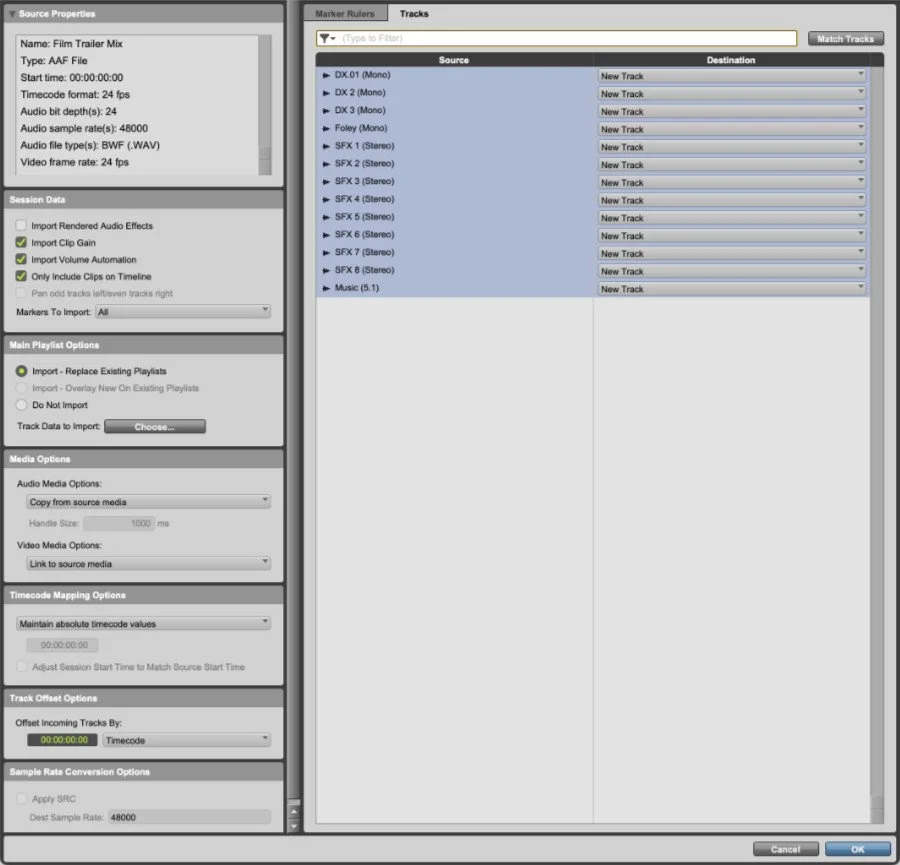Uncheck Only Include Clips on Timeline
This screenshot has height=865, width=900.
20,277
